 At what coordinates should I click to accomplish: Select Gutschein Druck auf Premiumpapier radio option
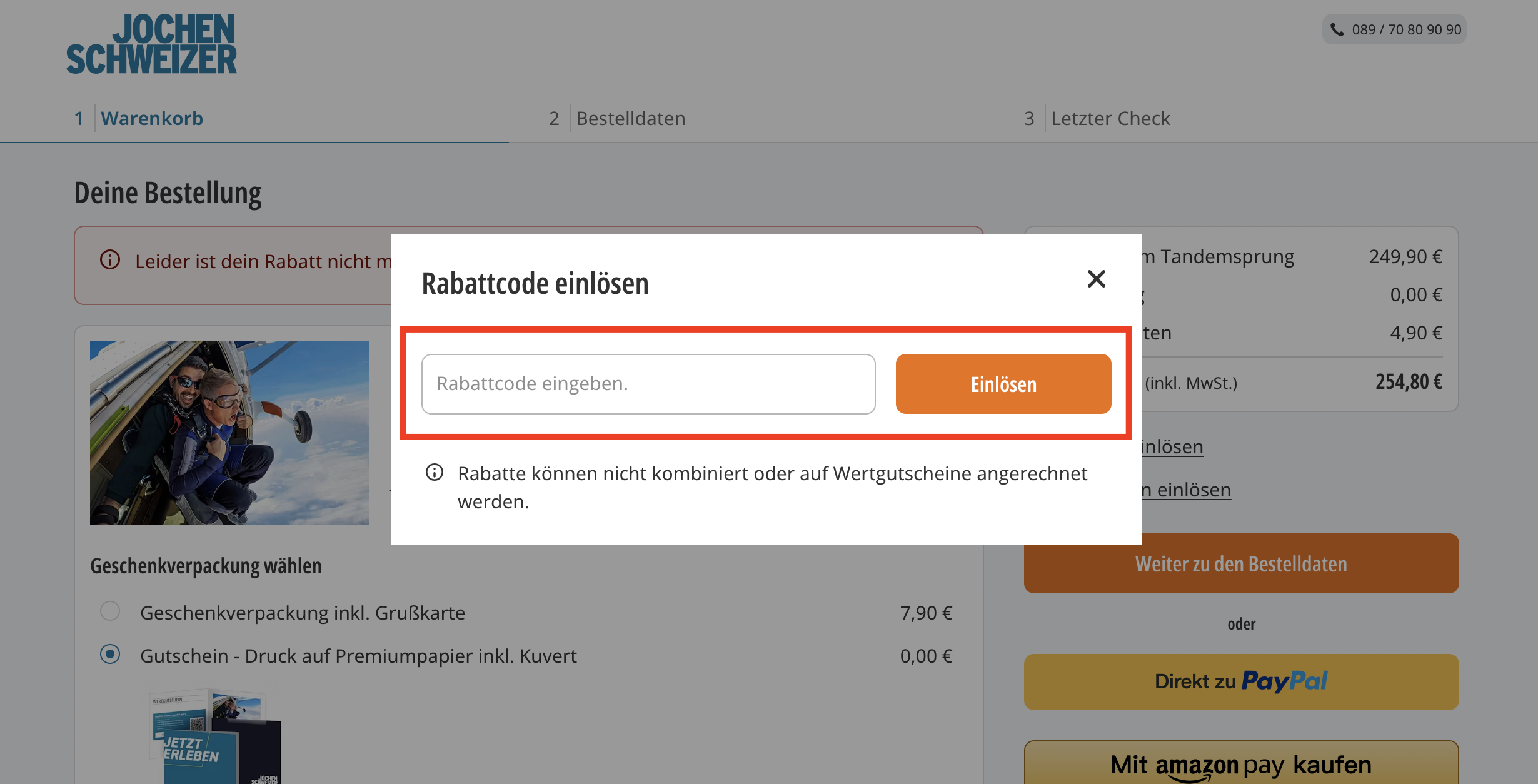(x=110, y=655)
